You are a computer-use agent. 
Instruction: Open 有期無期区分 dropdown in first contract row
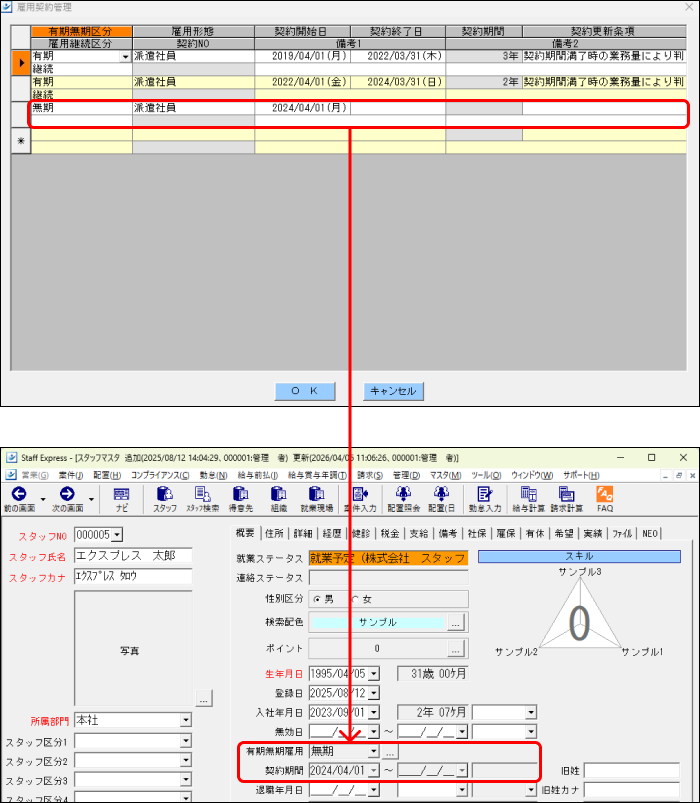pyautogui.click(x=126, y=57)
